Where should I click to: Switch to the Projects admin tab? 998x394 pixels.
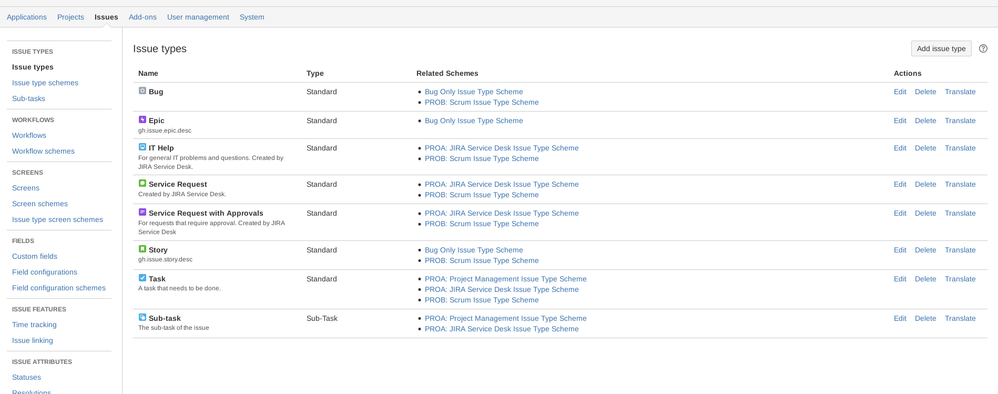click(71, 17)
